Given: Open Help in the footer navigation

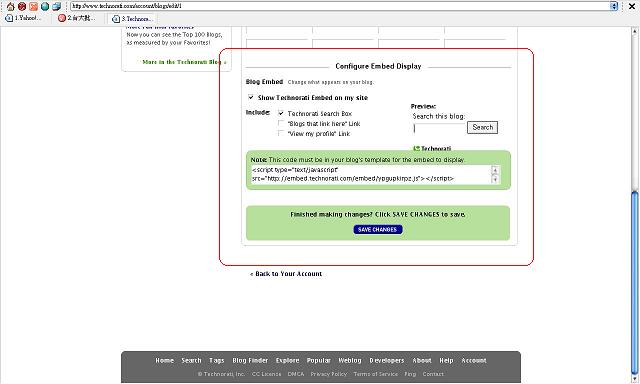Looking at the screenshot, I should (x=446, y=360).
